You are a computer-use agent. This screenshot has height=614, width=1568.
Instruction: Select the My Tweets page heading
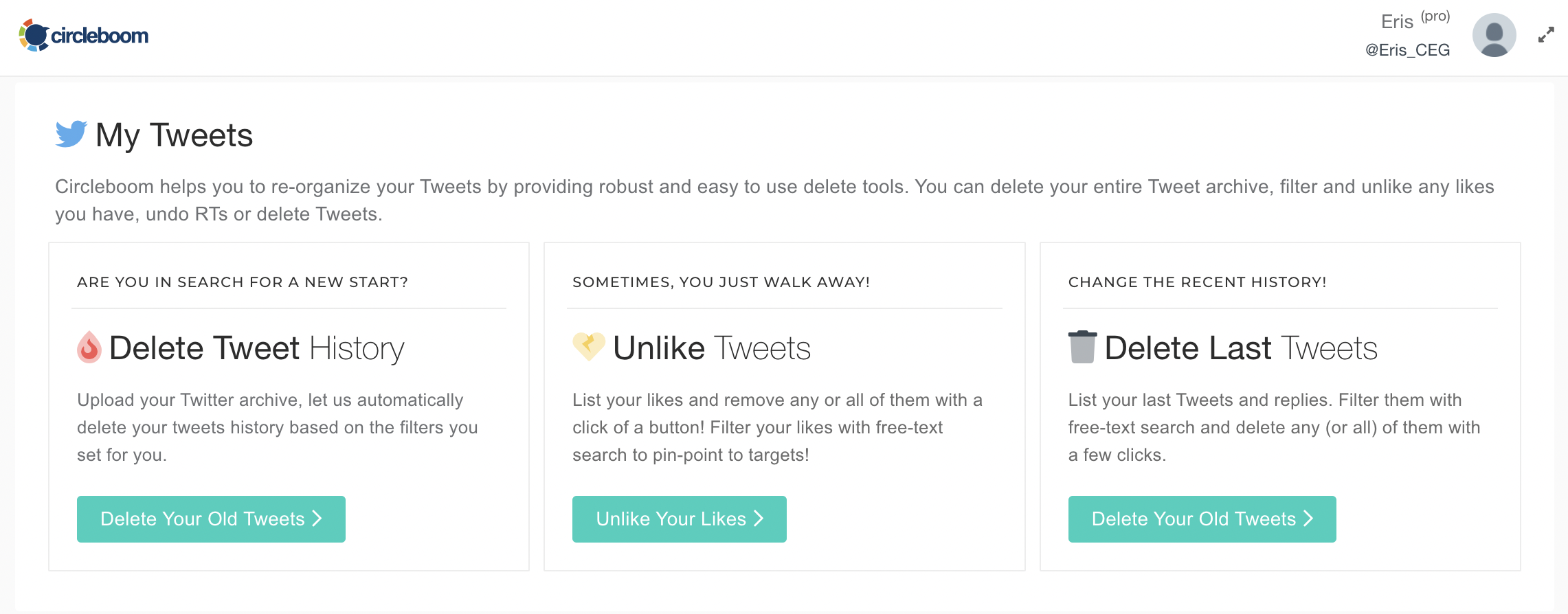174,135
